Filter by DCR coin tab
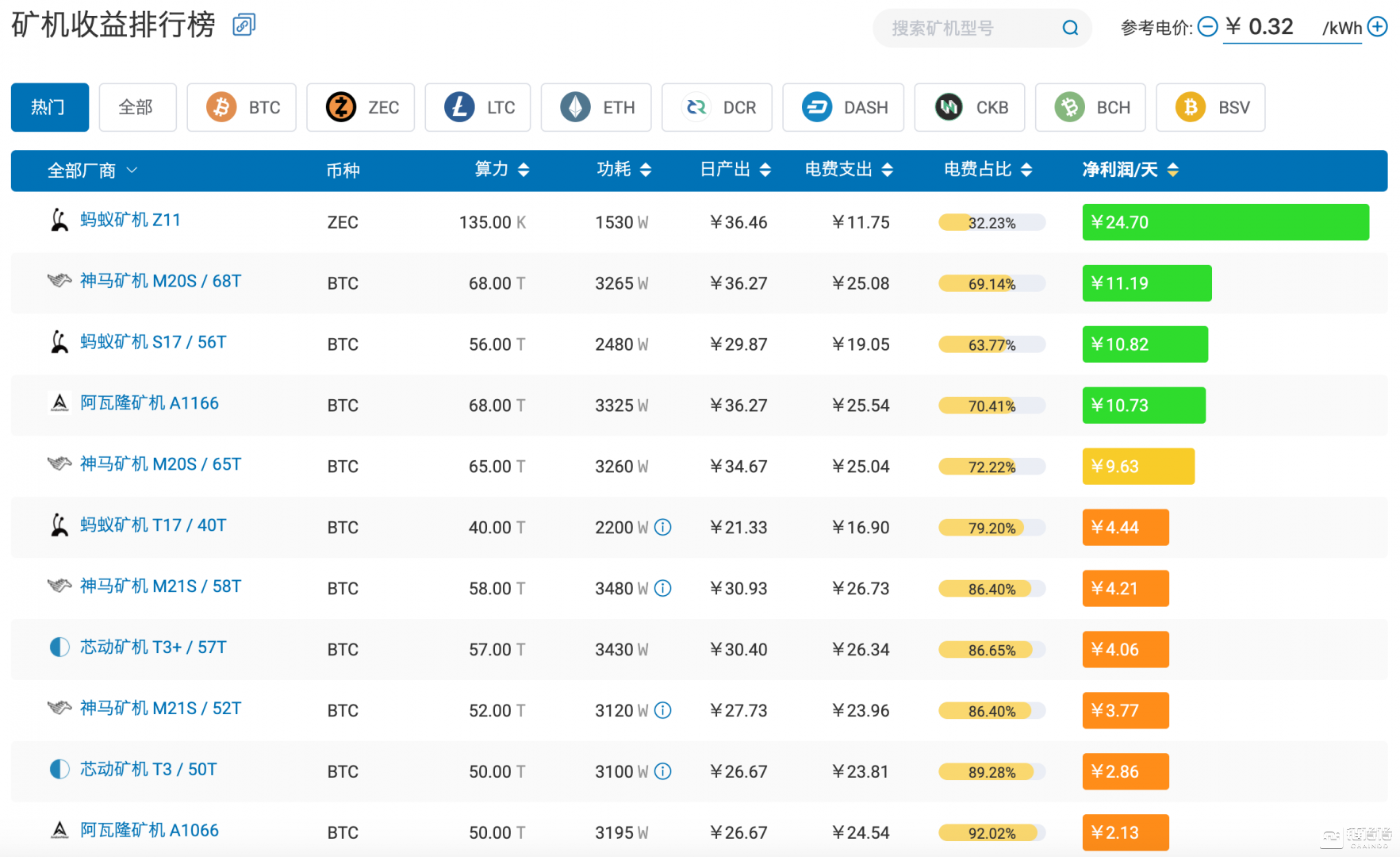 [x=717, y=107]
